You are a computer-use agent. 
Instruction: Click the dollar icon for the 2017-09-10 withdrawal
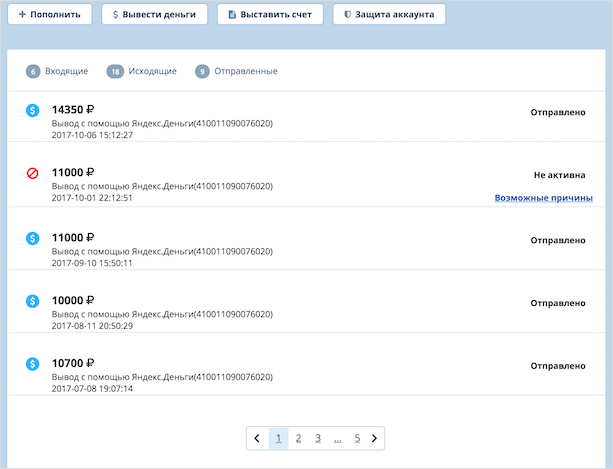(x=33, y=238)
